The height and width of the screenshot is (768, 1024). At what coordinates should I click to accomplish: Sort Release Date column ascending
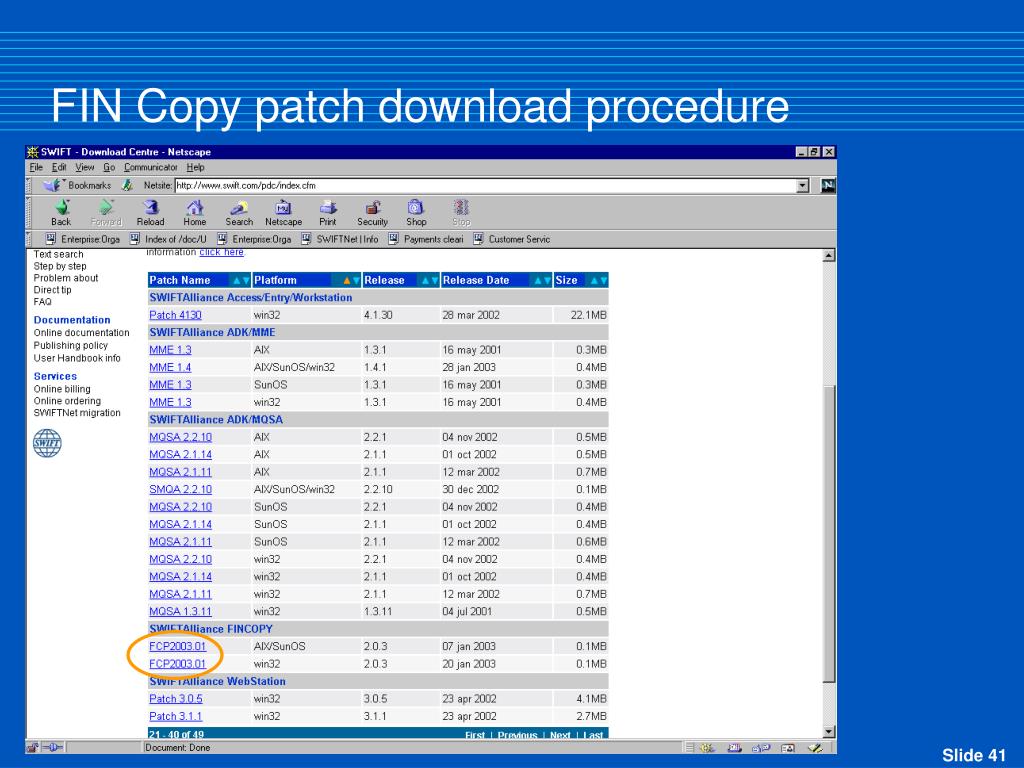click(x=538, y=281)
